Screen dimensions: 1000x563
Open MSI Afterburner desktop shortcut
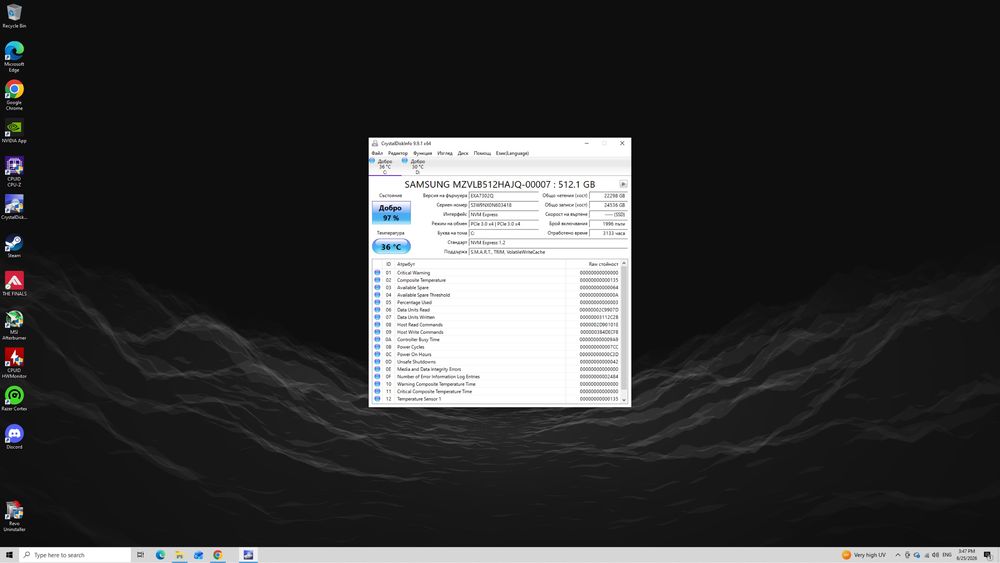(x=14, y=325)
